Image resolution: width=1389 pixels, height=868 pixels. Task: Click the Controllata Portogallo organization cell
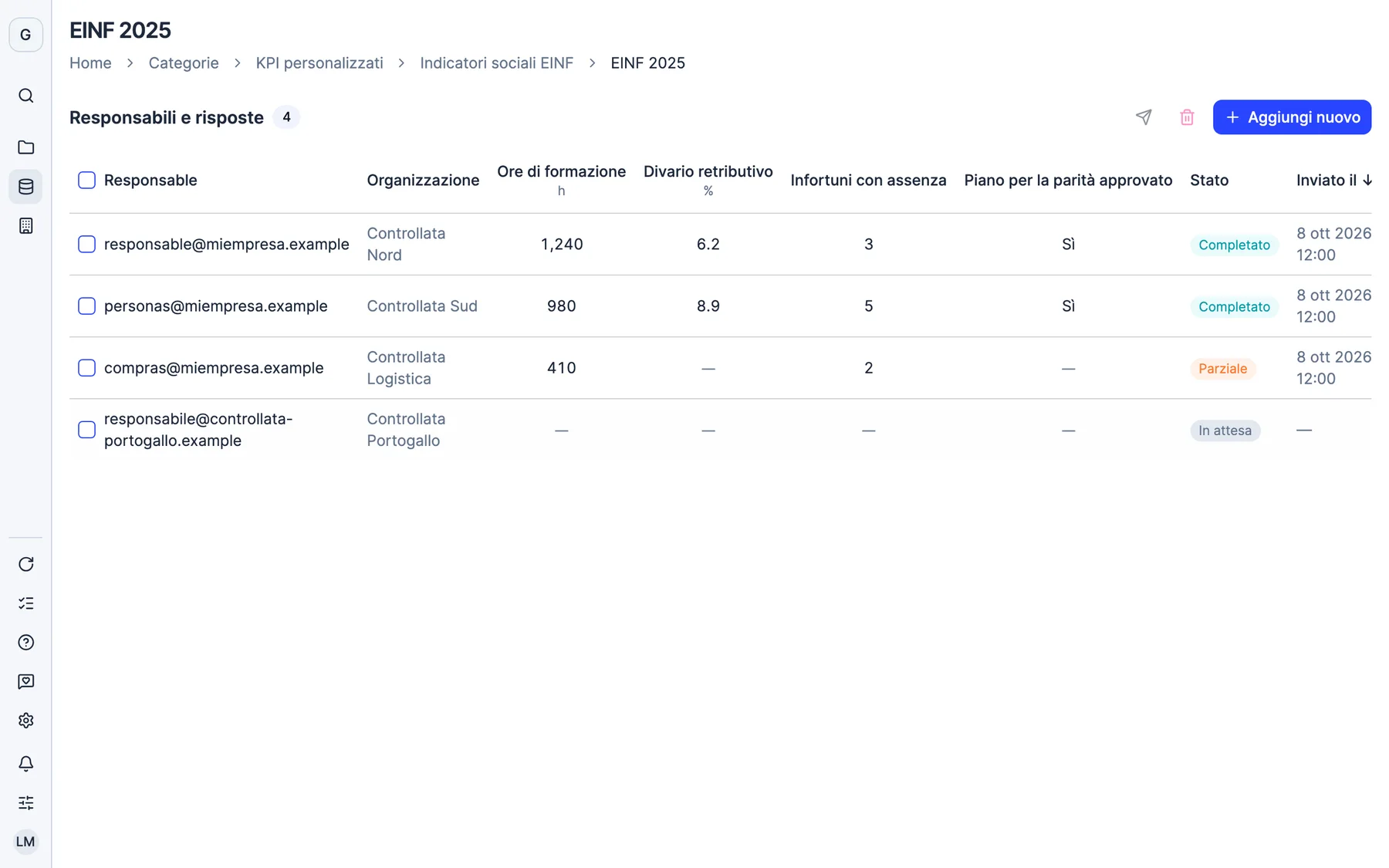406,430
